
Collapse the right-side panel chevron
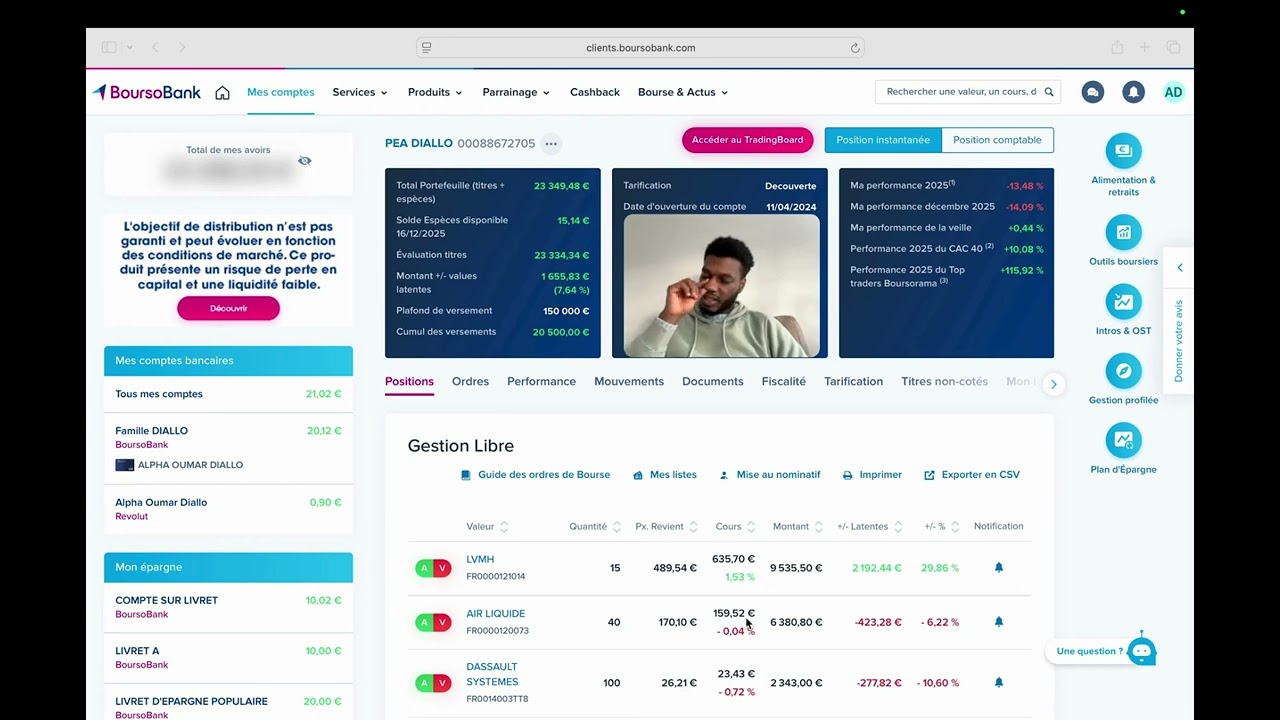[x=1180, y=268]
